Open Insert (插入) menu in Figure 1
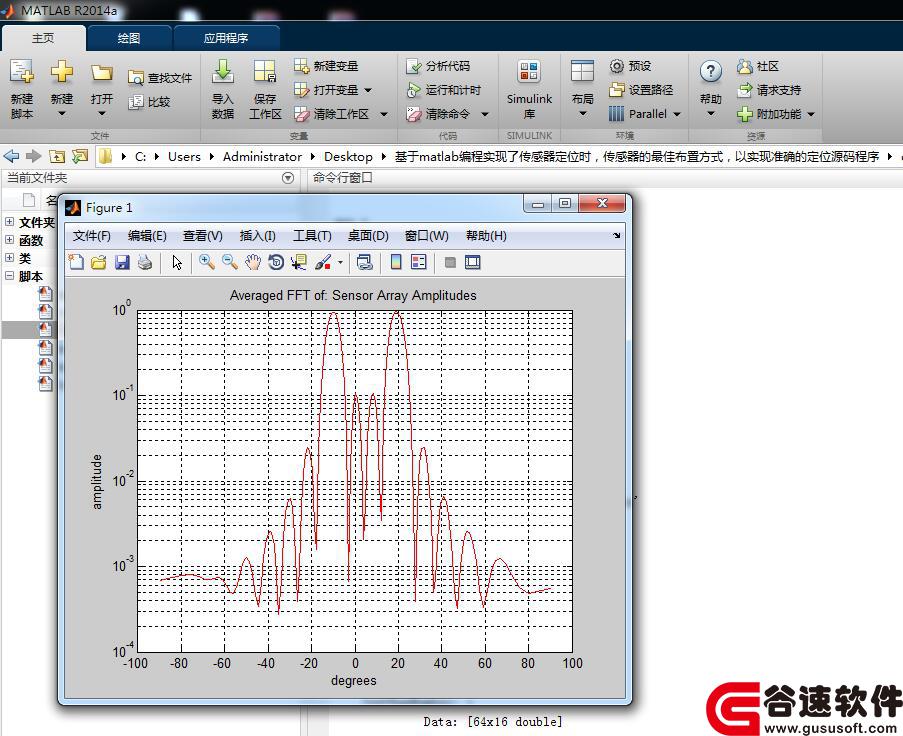Screen dimensions: 903x736 pos(257,236)
